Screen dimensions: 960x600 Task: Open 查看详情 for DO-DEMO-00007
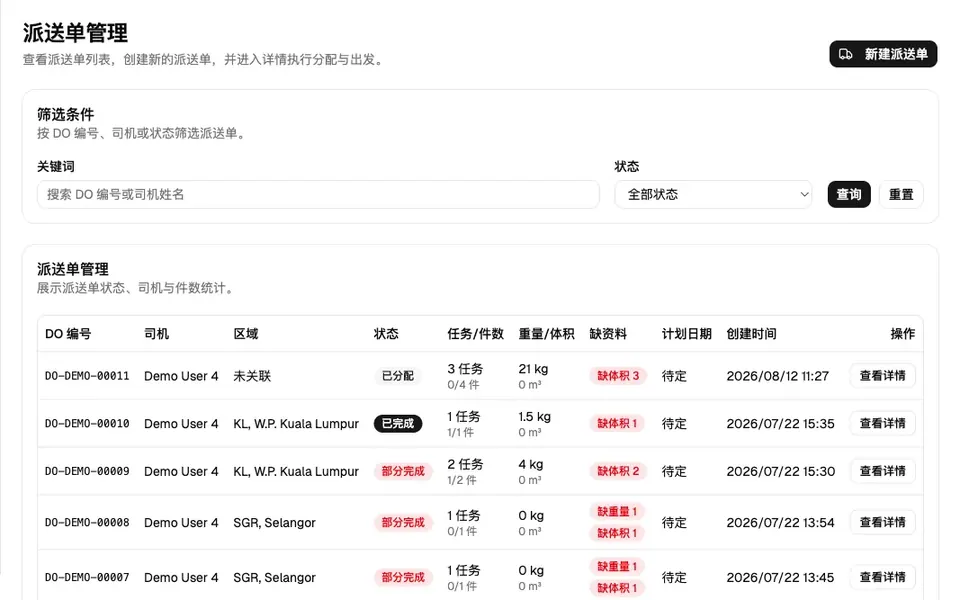pyautogui.click(x=882, y=577)
